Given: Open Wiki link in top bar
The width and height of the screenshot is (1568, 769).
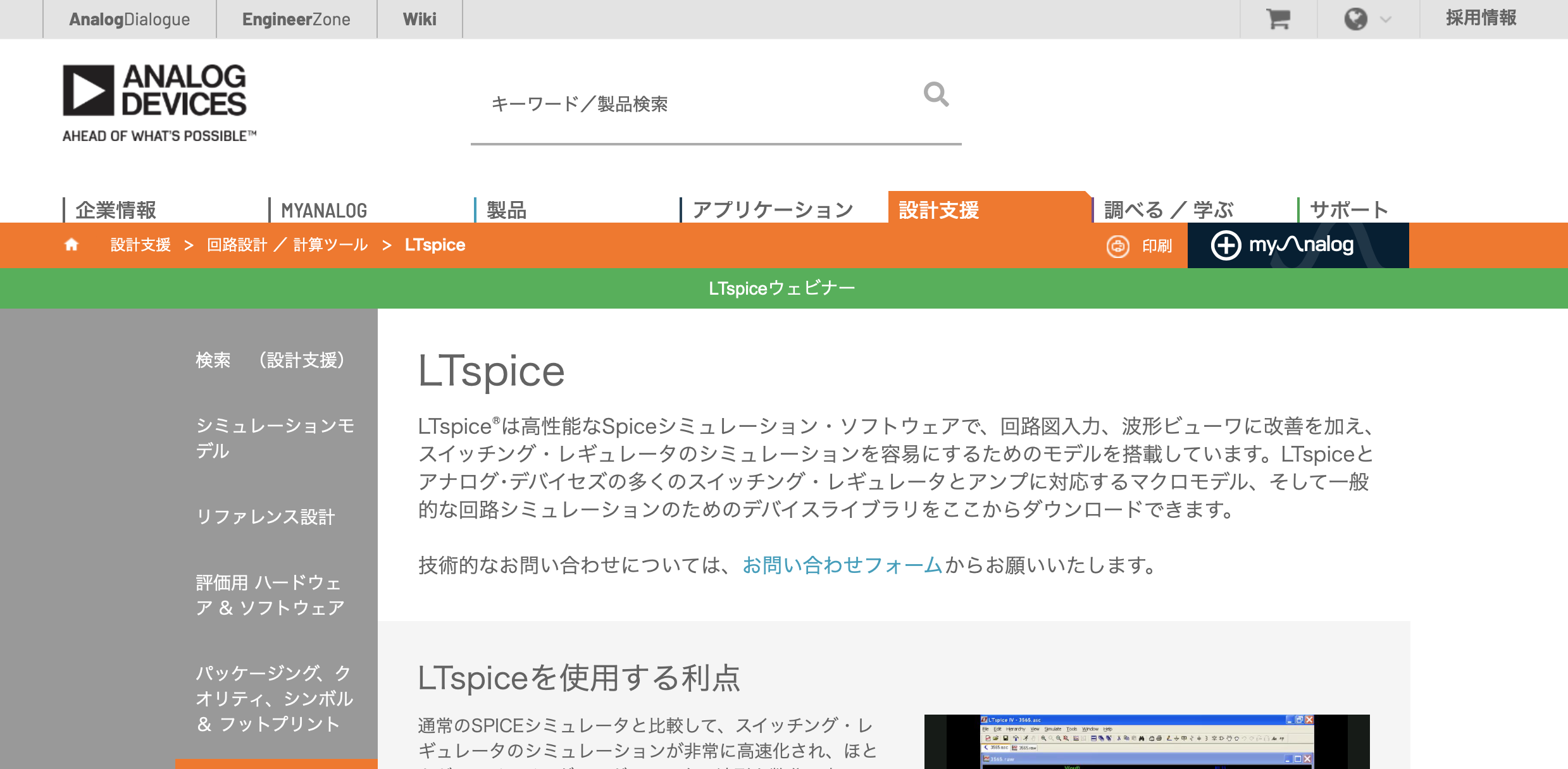Looking at the screenshot, I should point(420,19).
